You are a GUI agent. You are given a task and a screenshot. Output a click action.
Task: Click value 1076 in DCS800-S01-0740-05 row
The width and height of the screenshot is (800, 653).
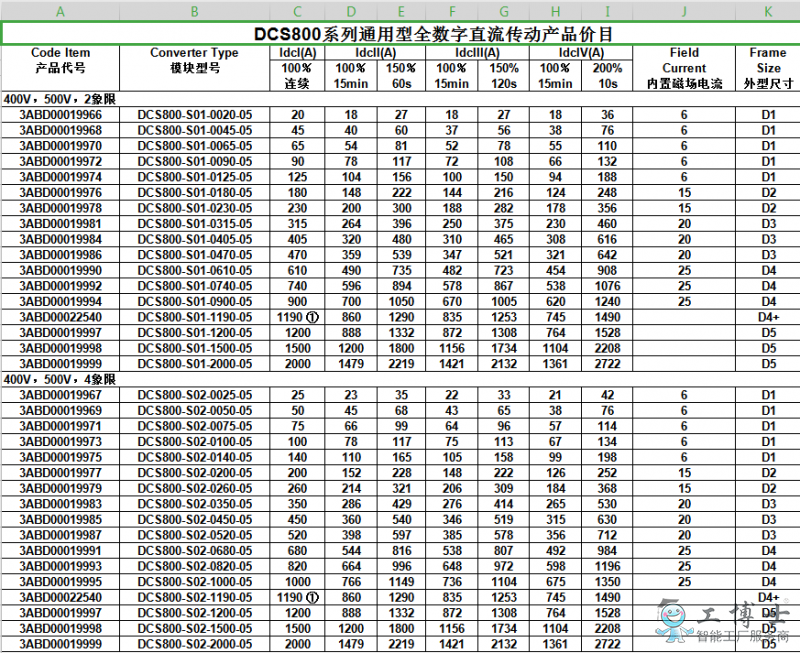(607, 286)
